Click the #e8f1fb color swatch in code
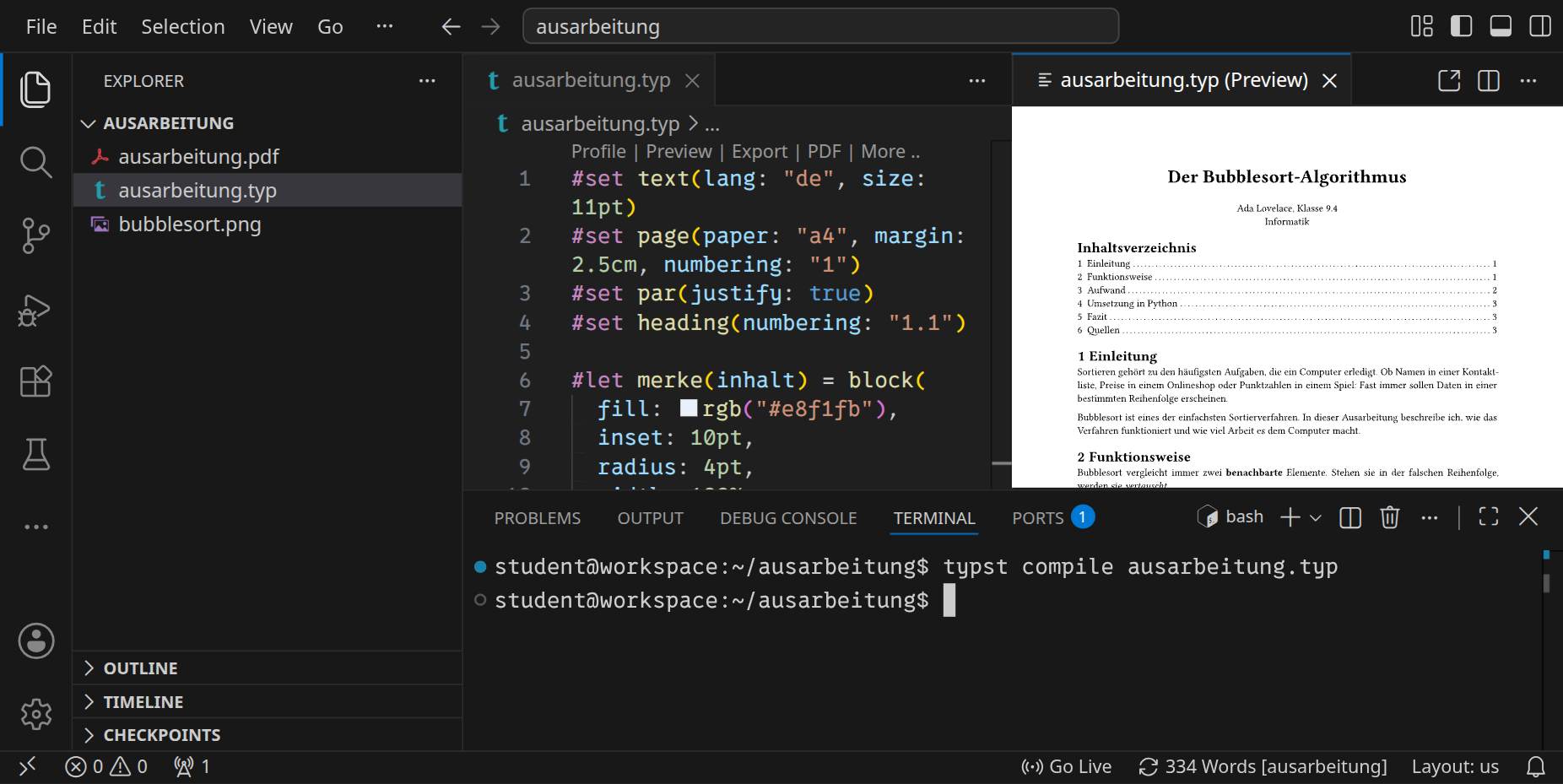The width and height of the screenshot is (1563, 784). (x=689, y=408)
